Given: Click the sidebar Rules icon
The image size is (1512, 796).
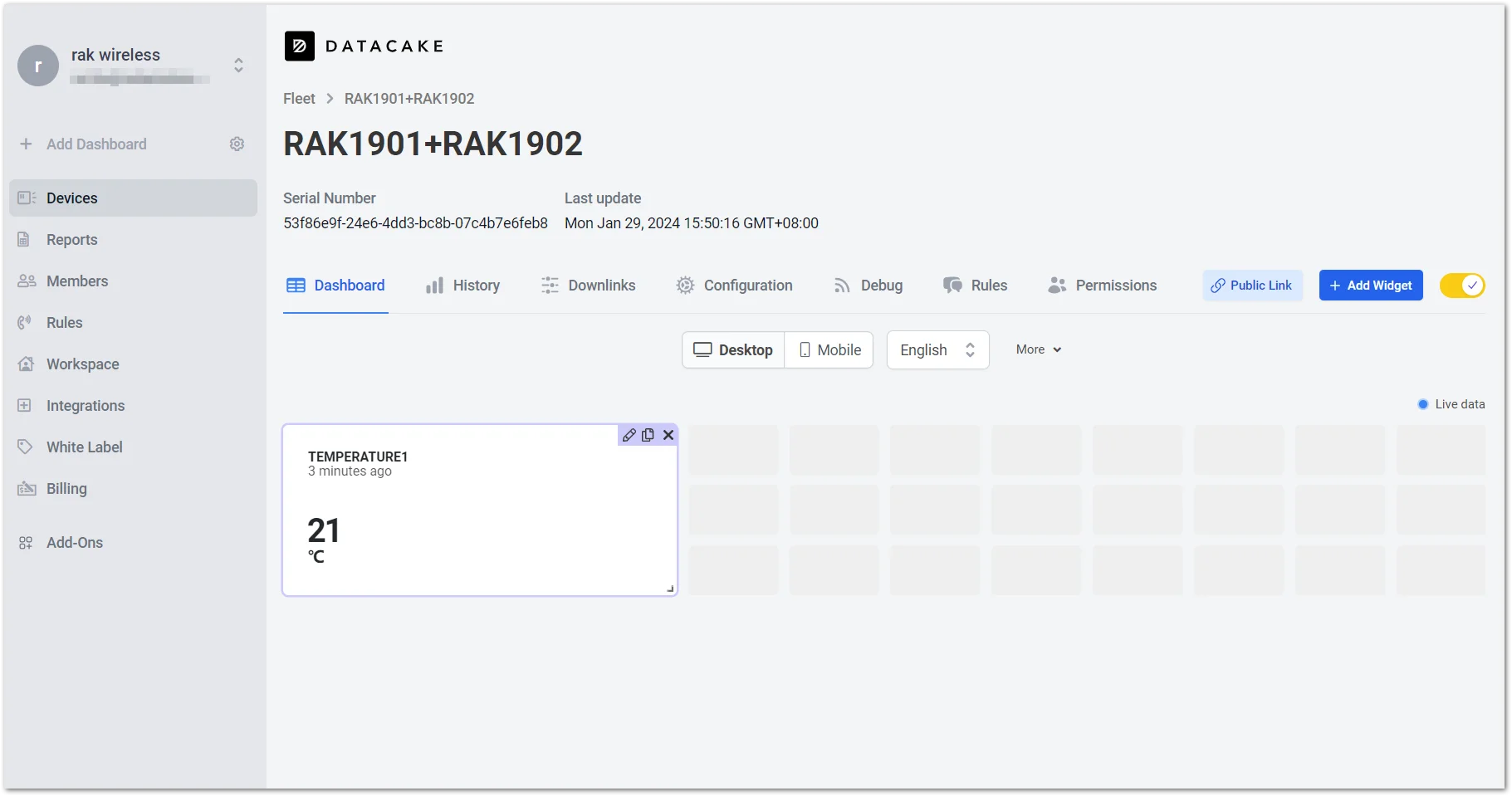Looking at the screenshot, I should pos(25,323).
